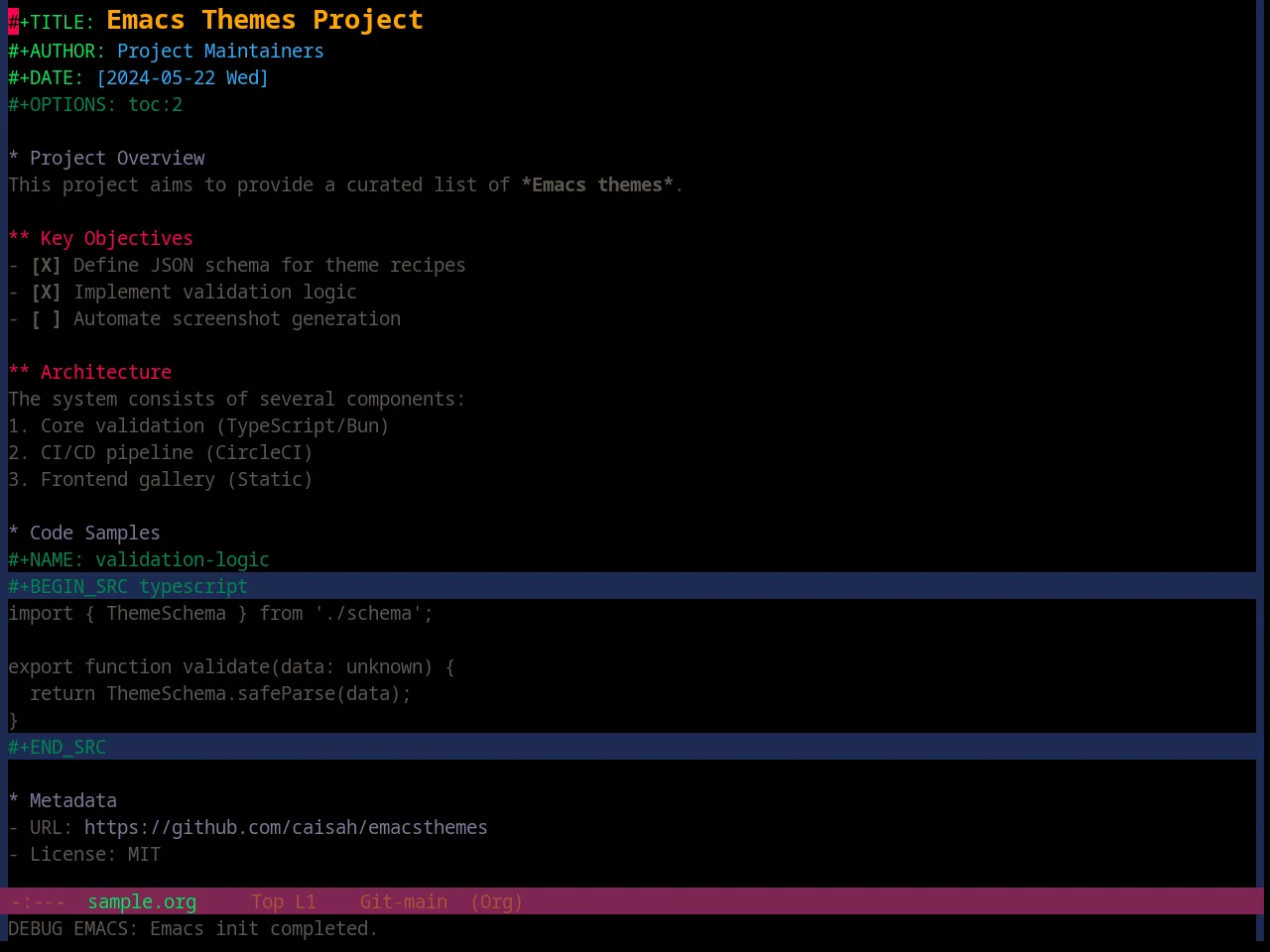Screen dimensions: 1270x952
Task: Click list item CI/CD pipeline (CircleCI)
Action: pos(161,452)
